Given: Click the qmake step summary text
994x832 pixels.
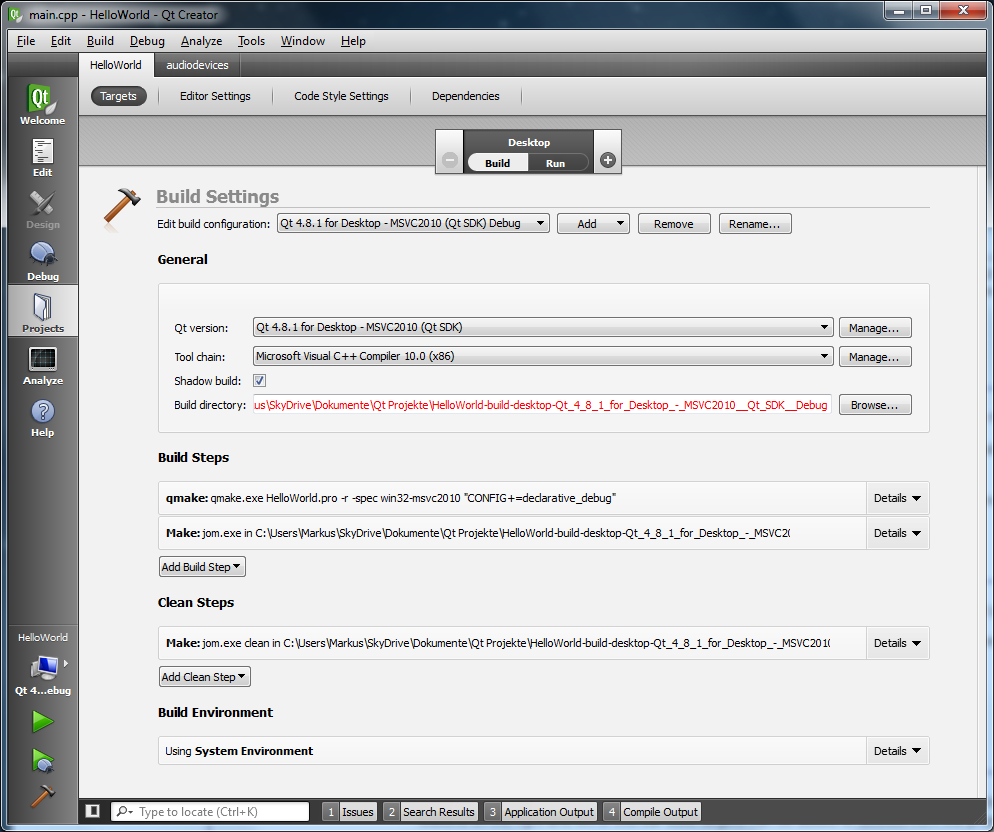Looking at the screenshot, I should [x=390, y=498].
